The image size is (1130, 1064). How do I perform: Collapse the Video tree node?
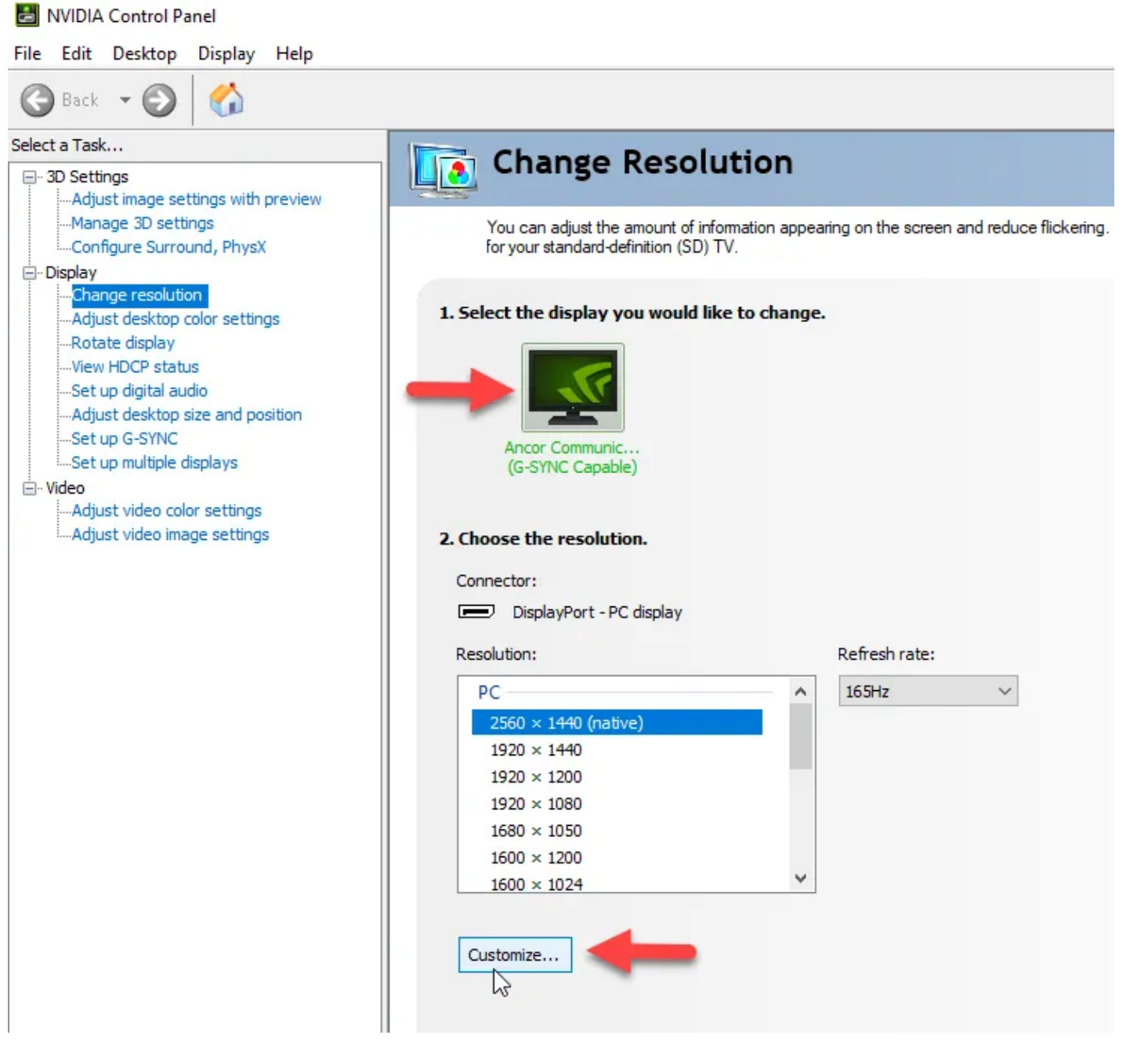point(30,488)
